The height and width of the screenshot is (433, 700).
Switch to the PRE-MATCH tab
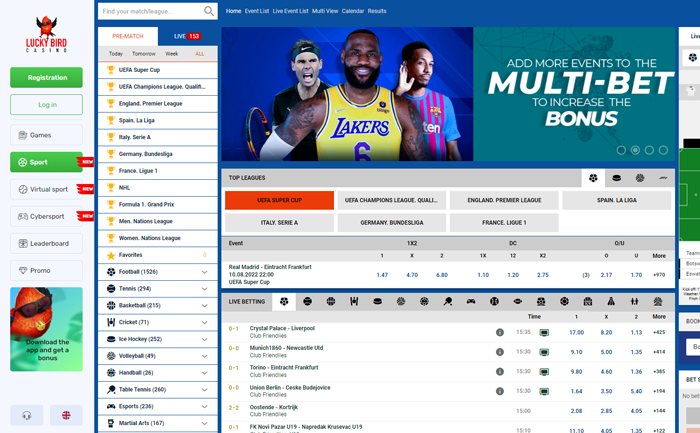click(x=128, y=36)
